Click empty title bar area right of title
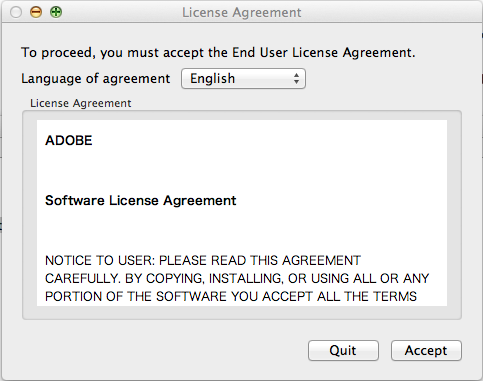This screenshot has height=381, width=483. pos(390,13)
